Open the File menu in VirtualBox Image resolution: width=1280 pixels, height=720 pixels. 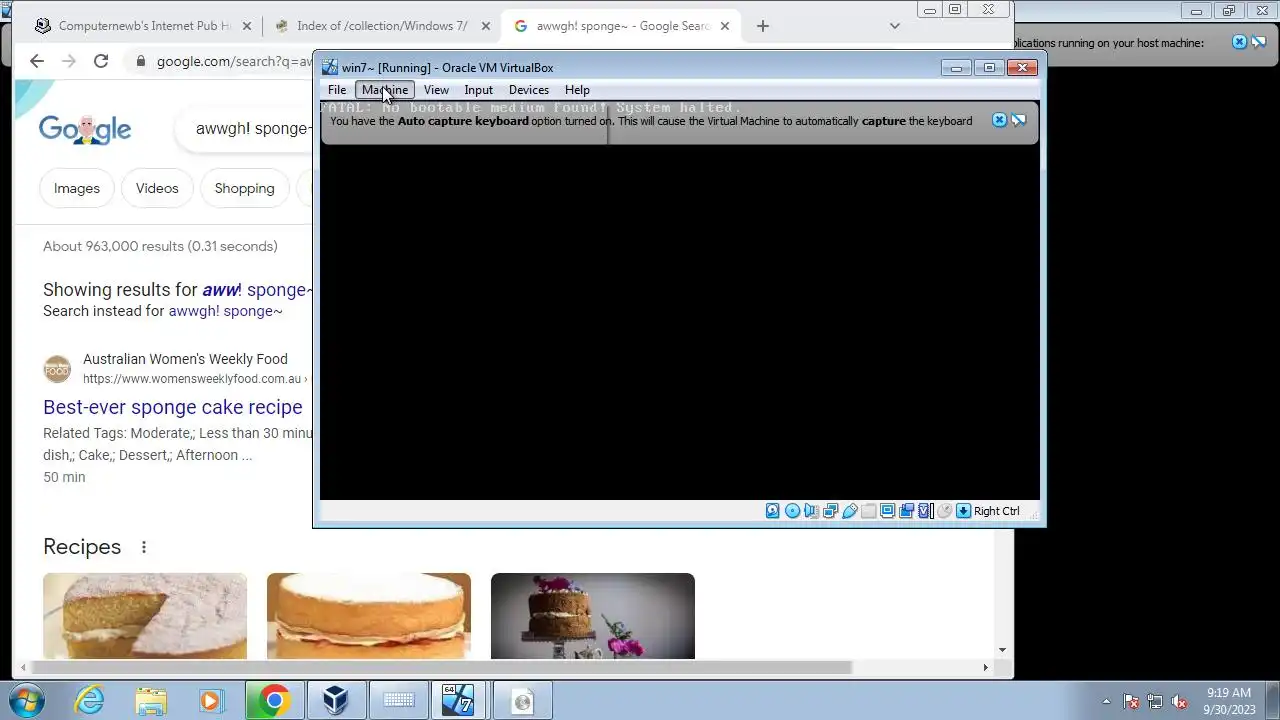pyautogui.click(x=337, y=90)
